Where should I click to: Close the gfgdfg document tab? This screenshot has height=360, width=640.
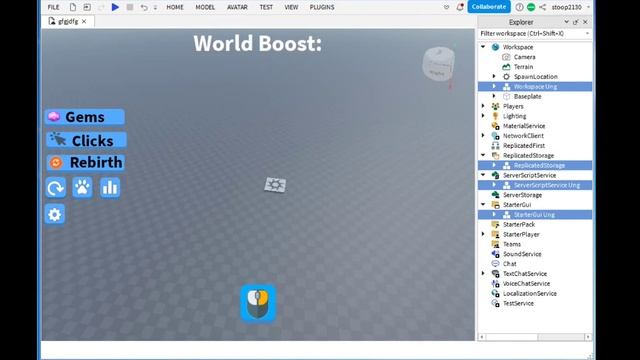(x=84, y=21)
